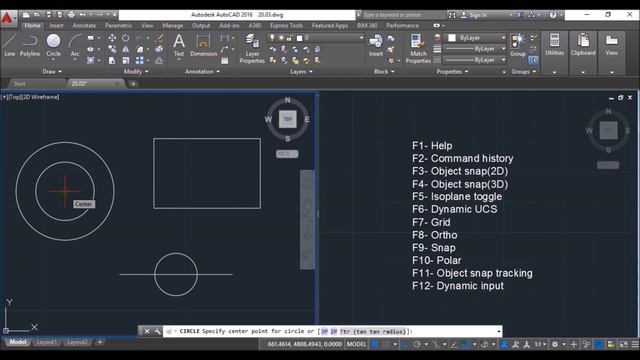Click the Customization menu icon in status bar
640x360 pixels.
pyautogui.click(x=635, y=344)
